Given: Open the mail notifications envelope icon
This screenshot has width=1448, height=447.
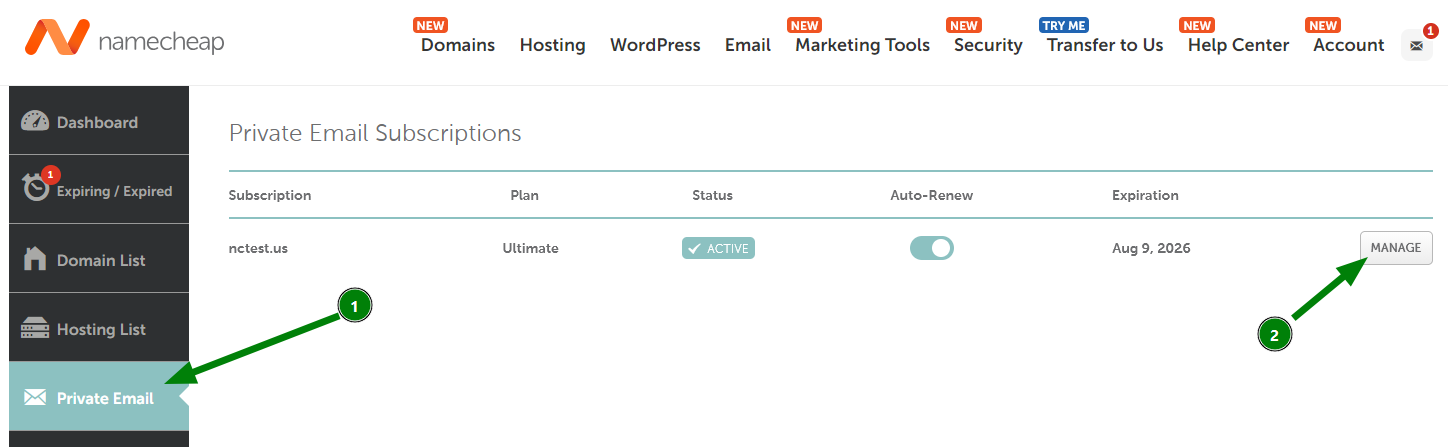Looking at the screenshot, I should coord(1416,46).
